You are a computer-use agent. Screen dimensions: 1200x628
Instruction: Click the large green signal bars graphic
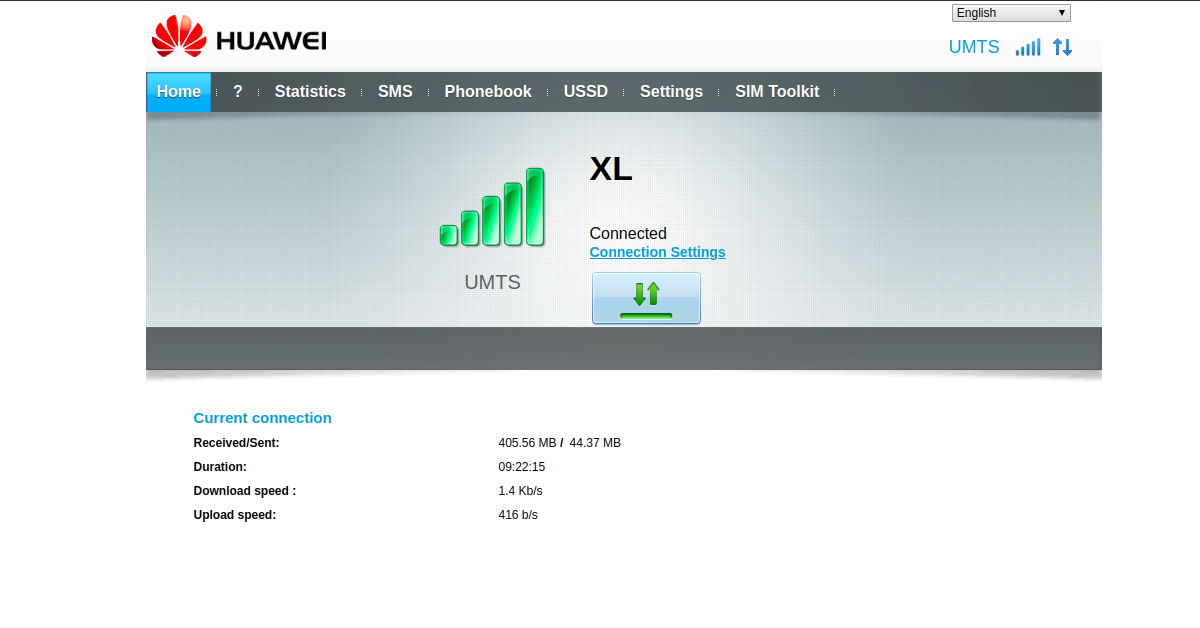[x=492, y=207]
